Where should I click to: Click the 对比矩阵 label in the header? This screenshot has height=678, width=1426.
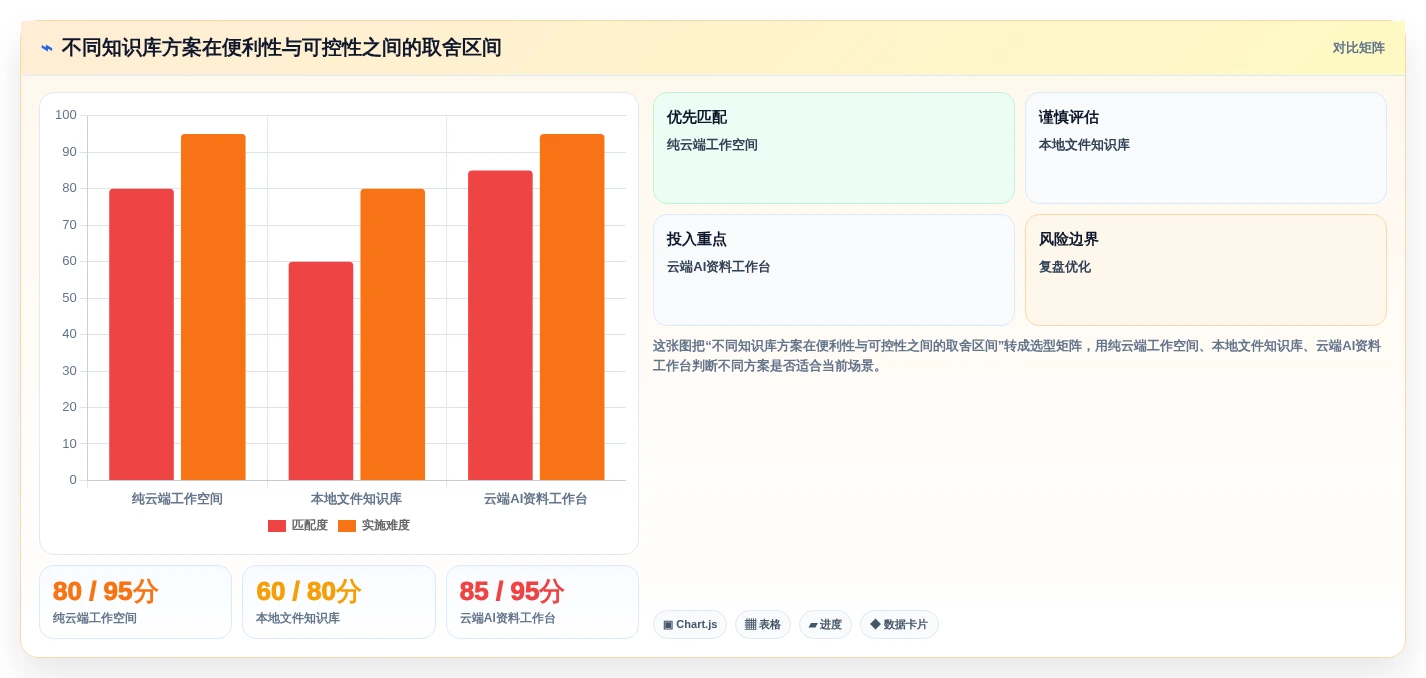click(1358, 48)
